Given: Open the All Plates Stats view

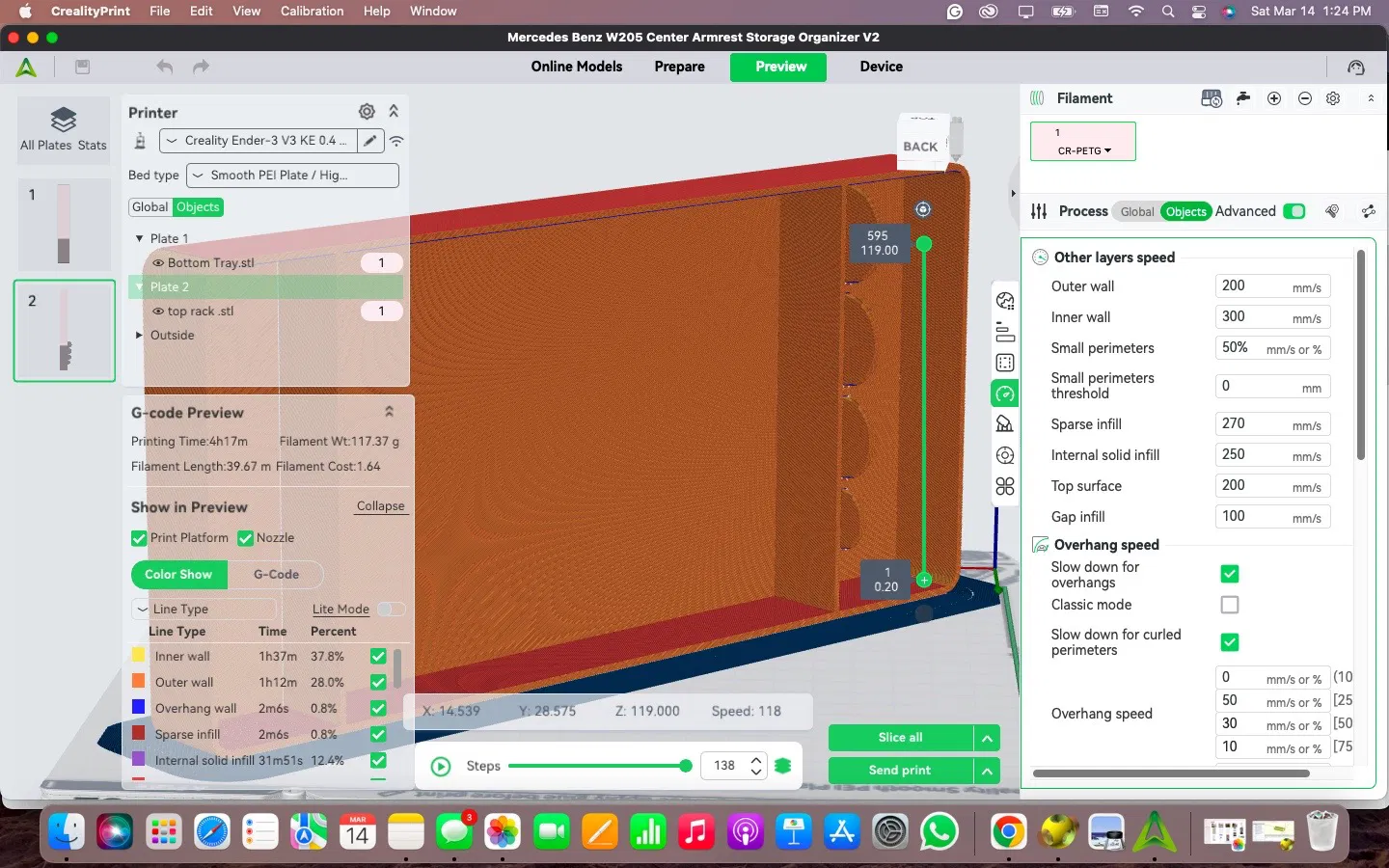Looking at the screenshot, I should [x=64, y=128].
